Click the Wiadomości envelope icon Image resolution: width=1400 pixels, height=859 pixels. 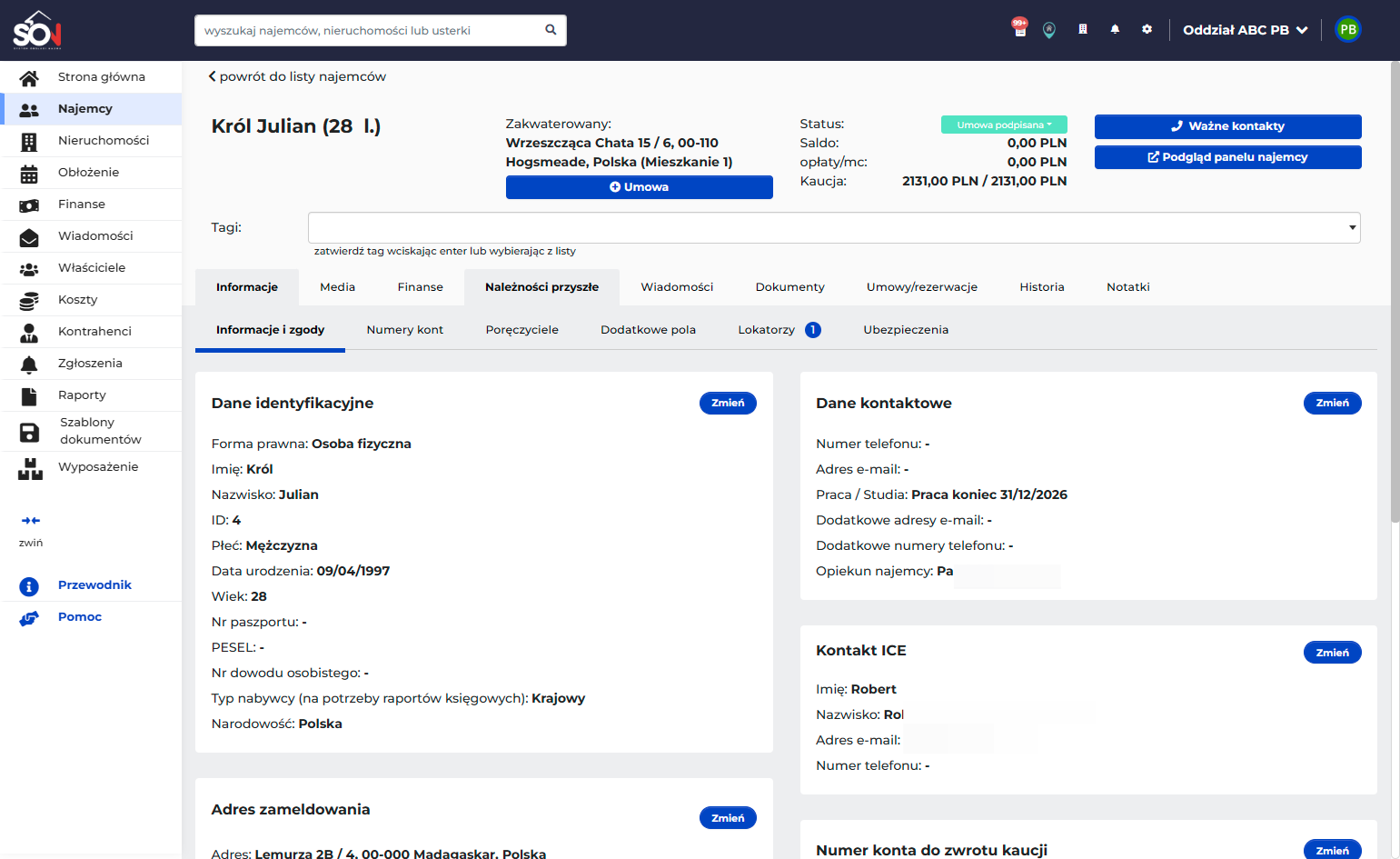pyautogui.click(x=29, y=237)
